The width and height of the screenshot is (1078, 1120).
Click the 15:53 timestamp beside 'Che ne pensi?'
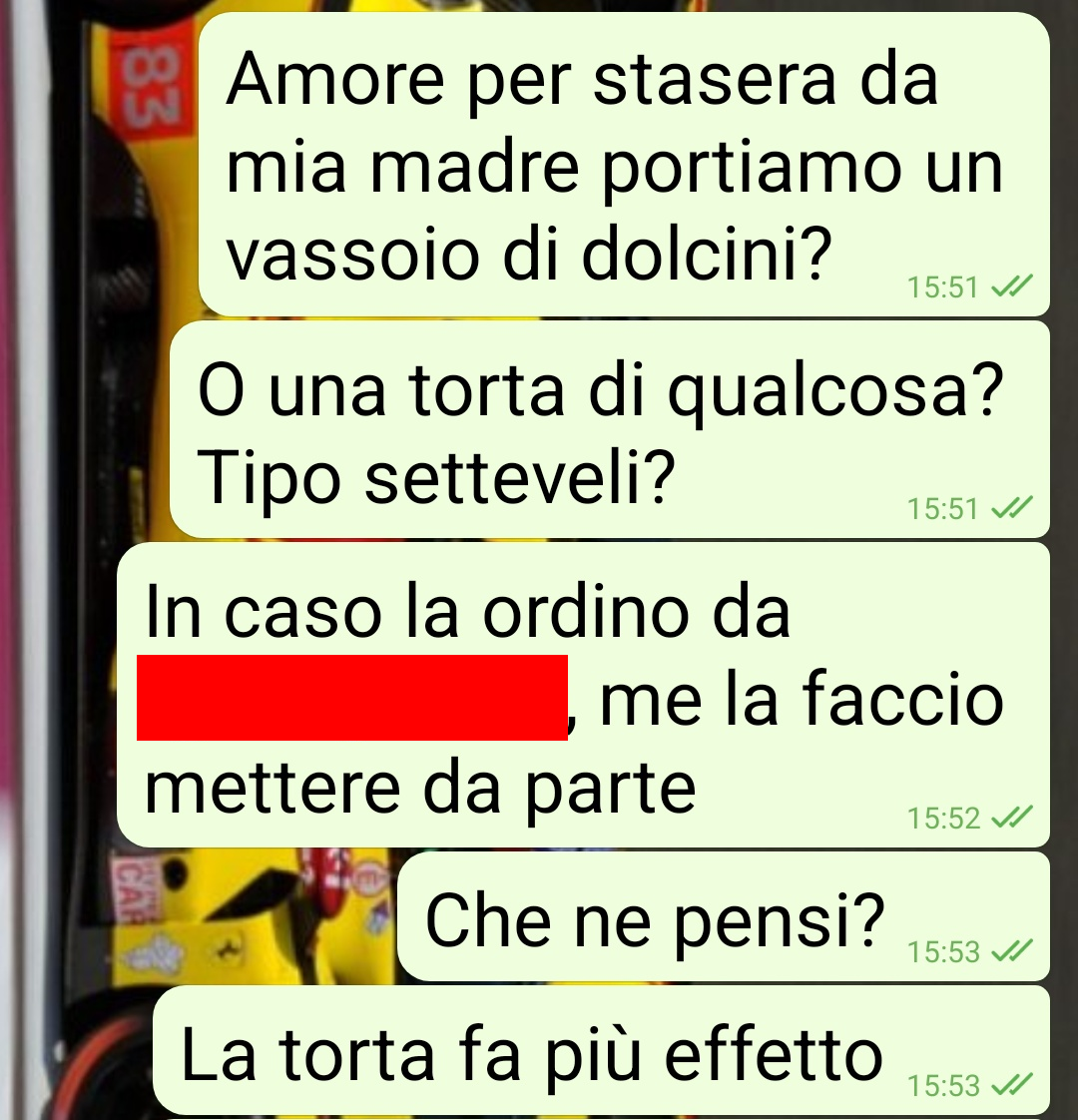click(943, 951)
